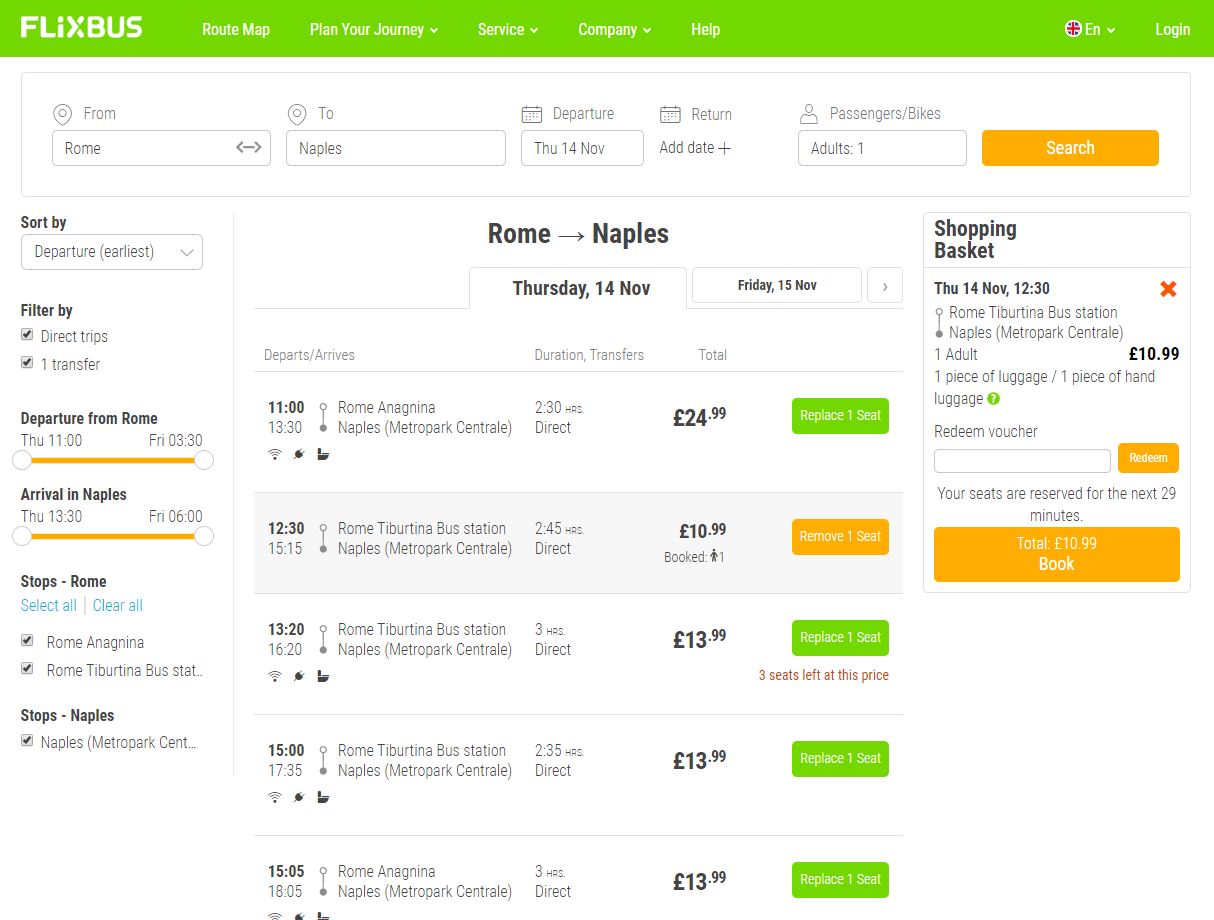Uncheck Rome Anagnina stop
The width and height of the screenshot is (1214, 920).
27,641
